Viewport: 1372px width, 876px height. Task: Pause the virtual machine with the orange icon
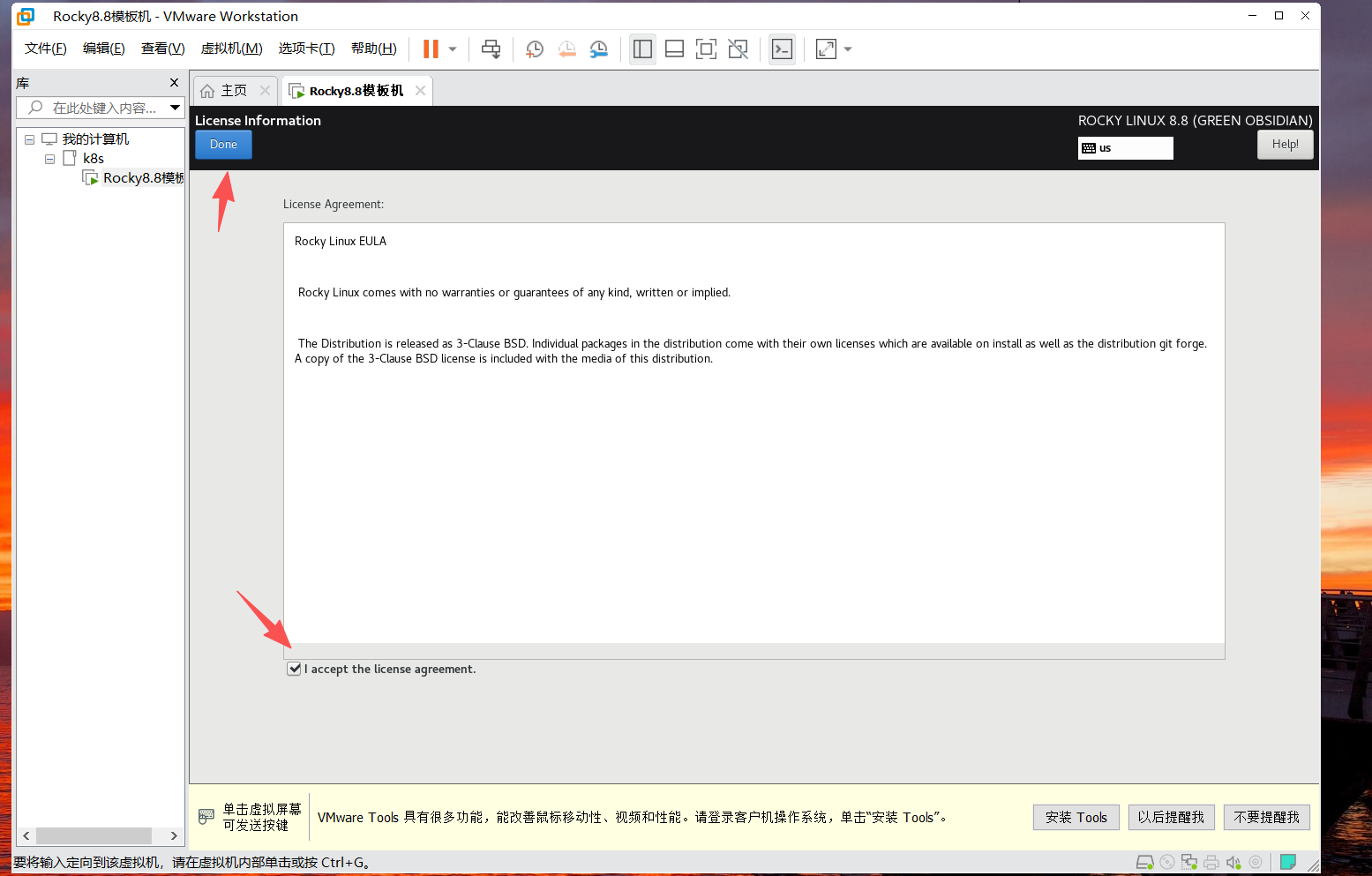(431, 49)
